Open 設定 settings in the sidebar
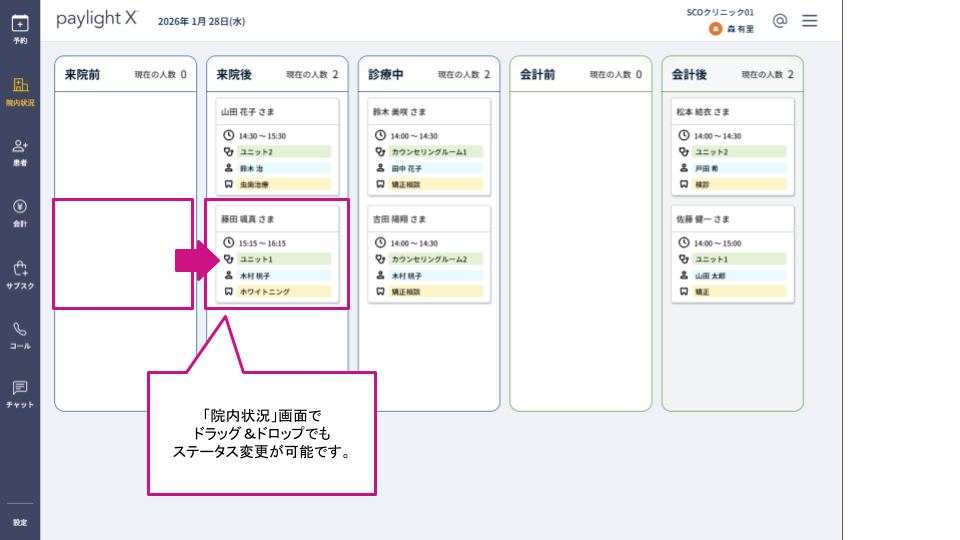The image size is (960, 540). (x=20, y=522)
